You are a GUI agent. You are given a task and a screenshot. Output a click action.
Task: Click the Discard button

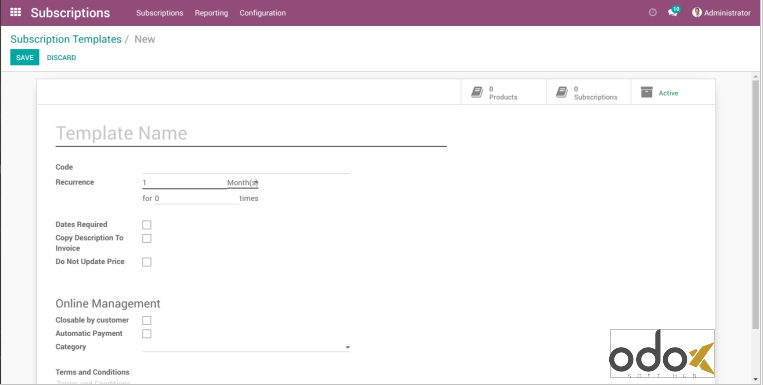pos(61,57)
